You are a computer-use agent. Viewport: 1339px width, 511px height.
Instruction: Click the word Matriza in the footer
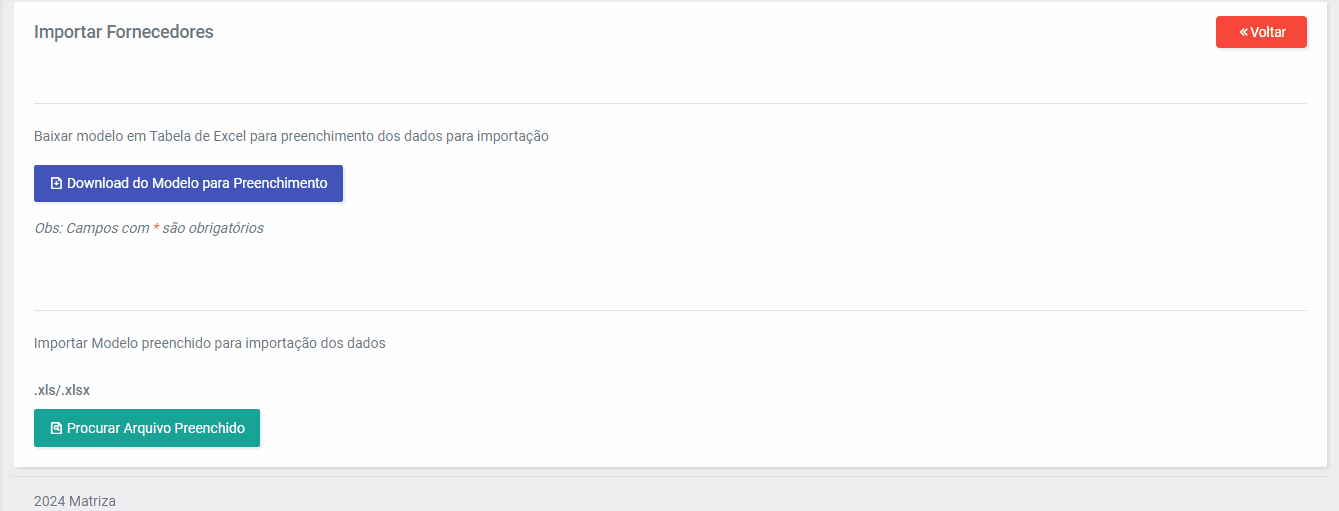(x=92, y=501)
